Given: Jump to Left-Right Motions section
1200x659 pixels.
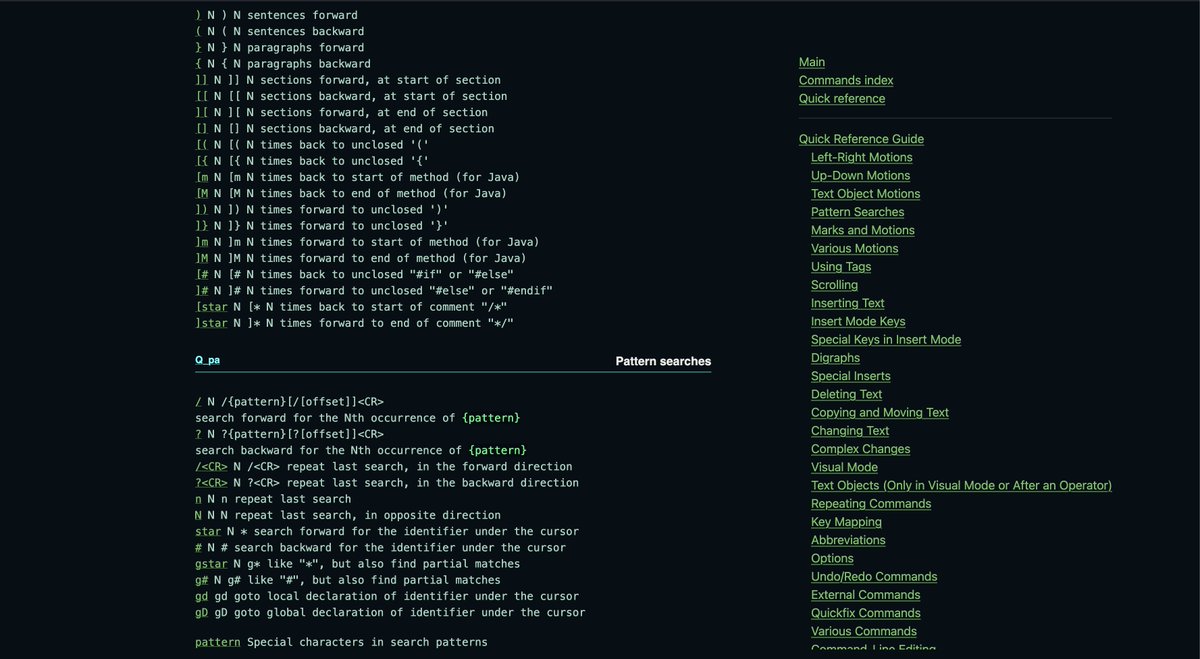Looking at the screenshot, I should click(x=861, y=157).
